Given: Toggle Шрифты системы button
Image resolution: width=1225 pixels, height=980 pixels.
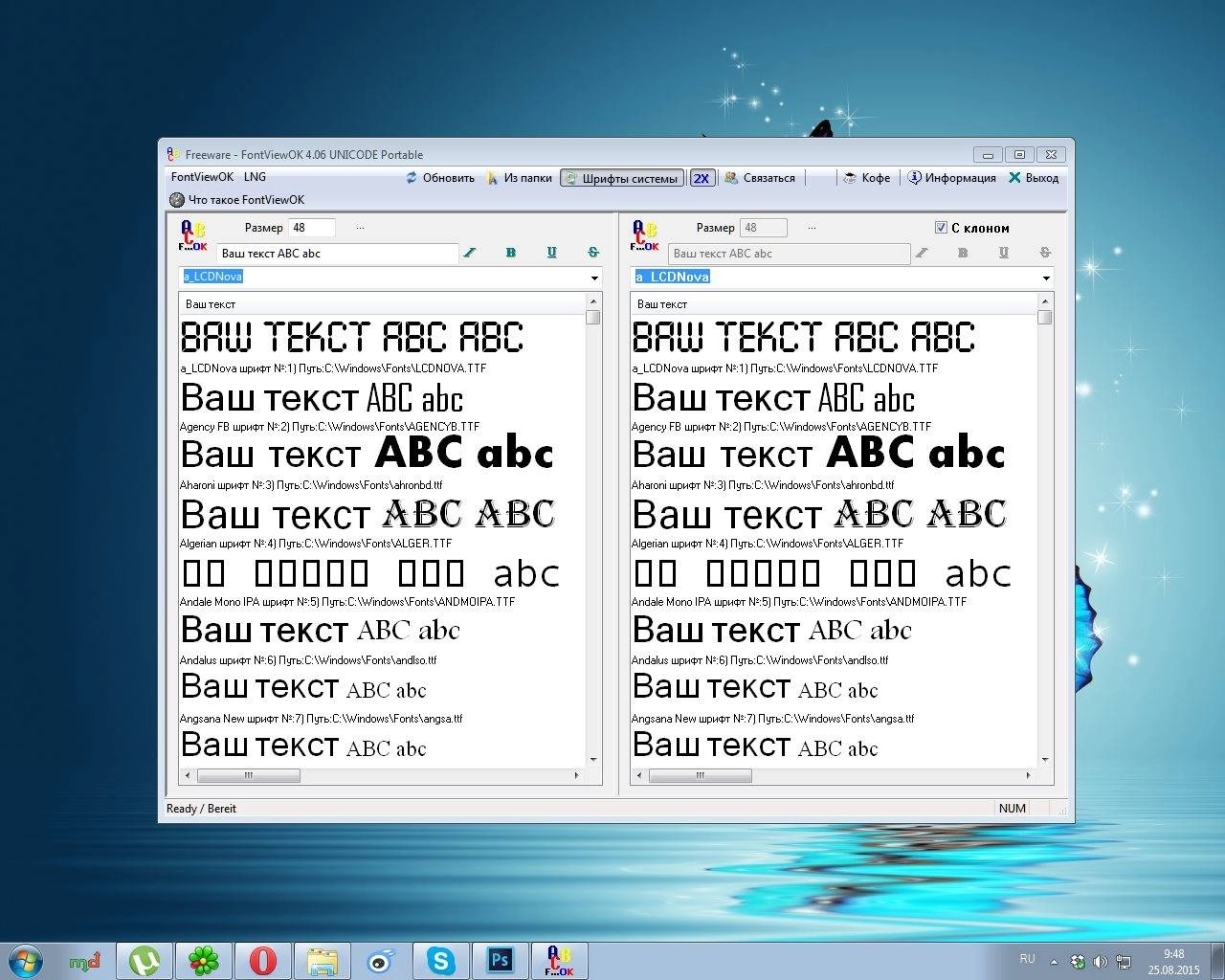Looking at the screenshot, I should 622,178.
